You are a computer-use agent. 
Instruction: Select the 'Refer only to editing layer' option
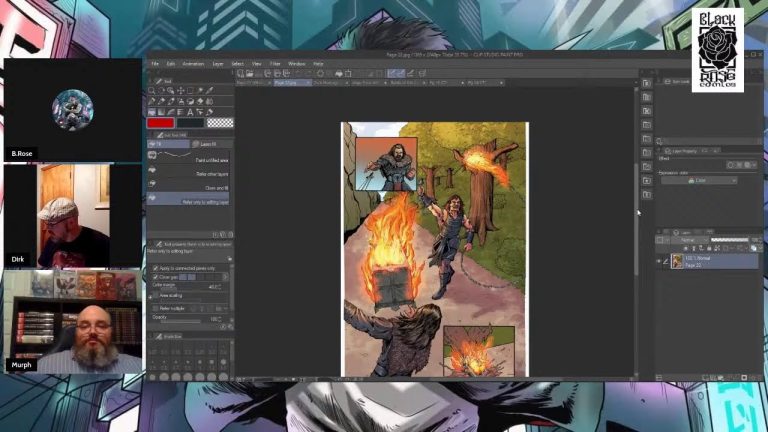click(189, 201)
